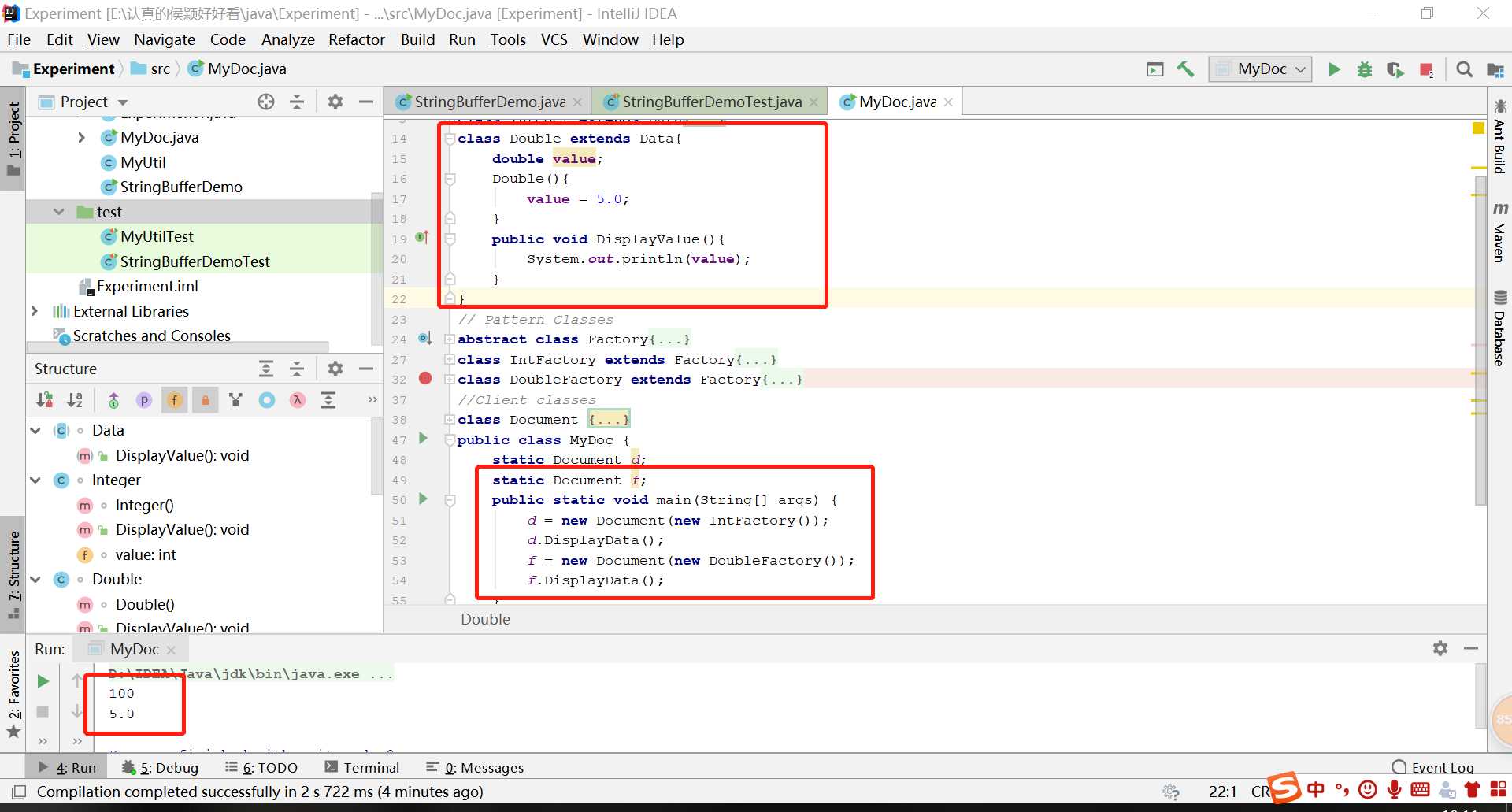
Task: Collapse all in the Project panel
Action: pos(297,102)
